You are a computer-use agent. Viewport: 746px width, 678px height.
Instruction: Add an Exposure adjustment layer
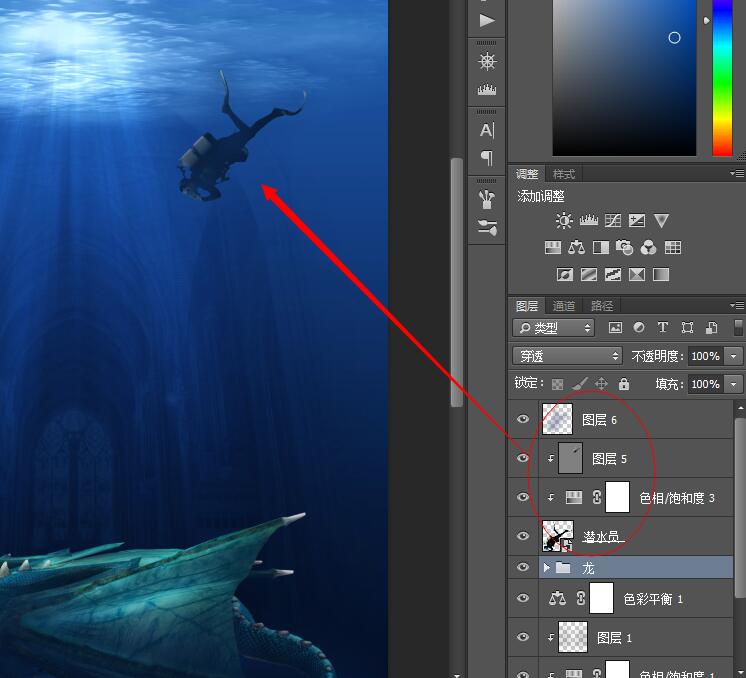pyautogui.click(x=637, y=221)
